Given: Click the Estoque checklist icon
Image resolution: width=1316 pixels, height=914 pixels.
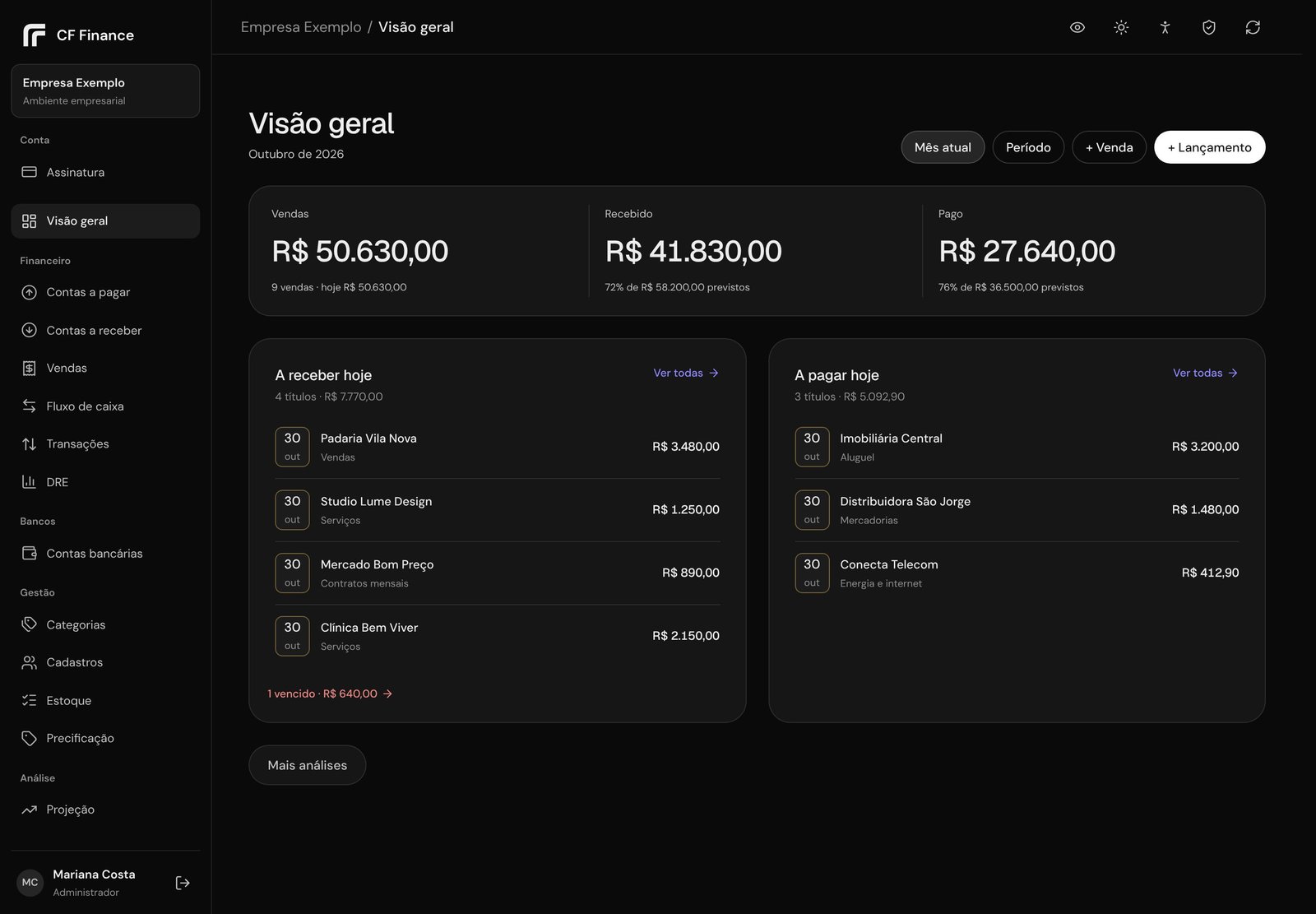Looking at the screenshot, I should tap(30, 700).
